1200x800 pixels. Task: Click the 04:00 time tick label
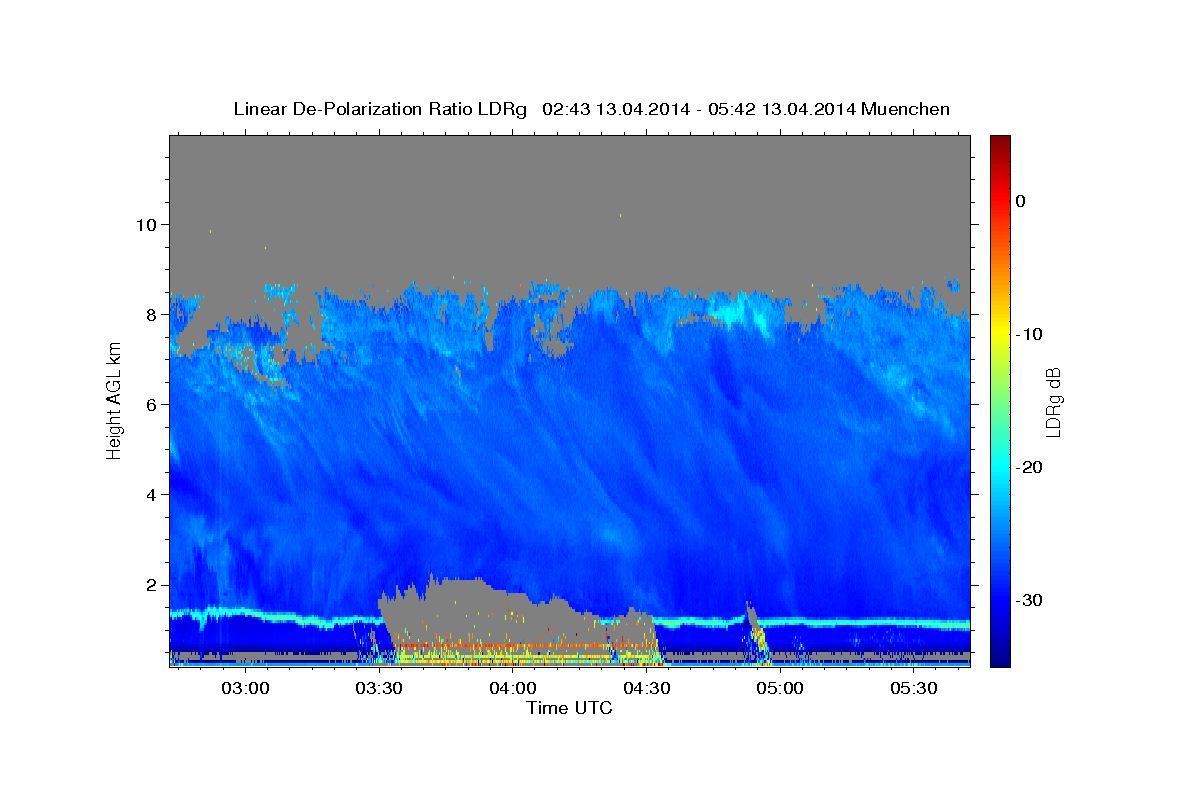[x=513, y=689]
